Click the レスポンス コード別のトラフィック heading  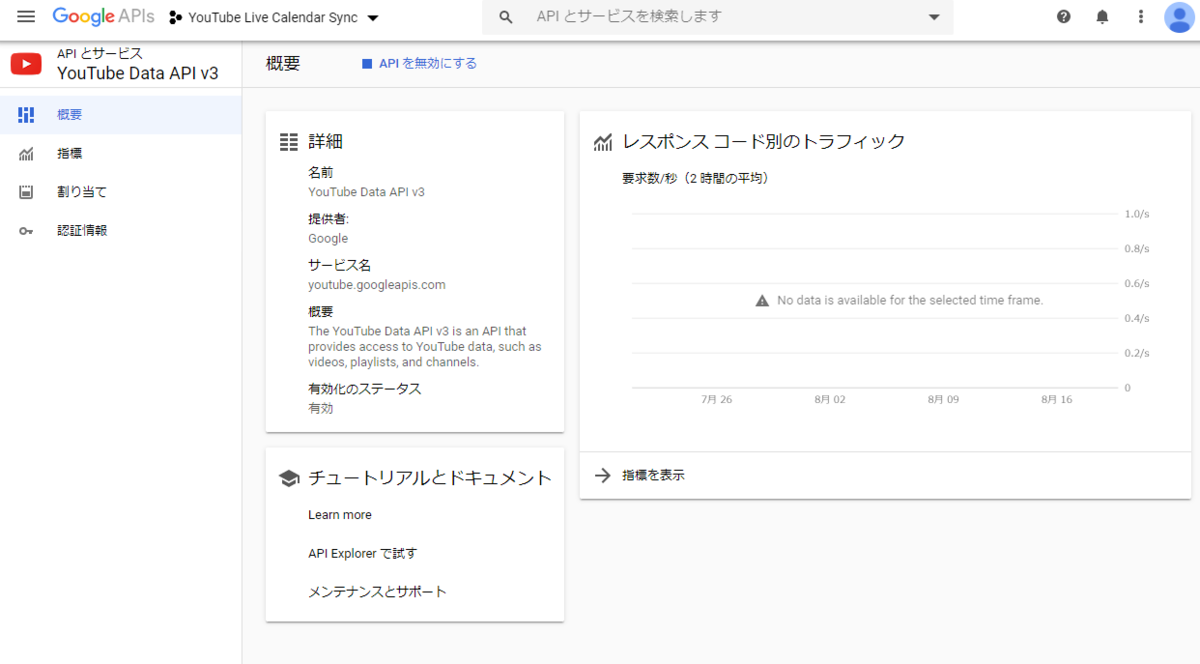(x=763, y=142)
